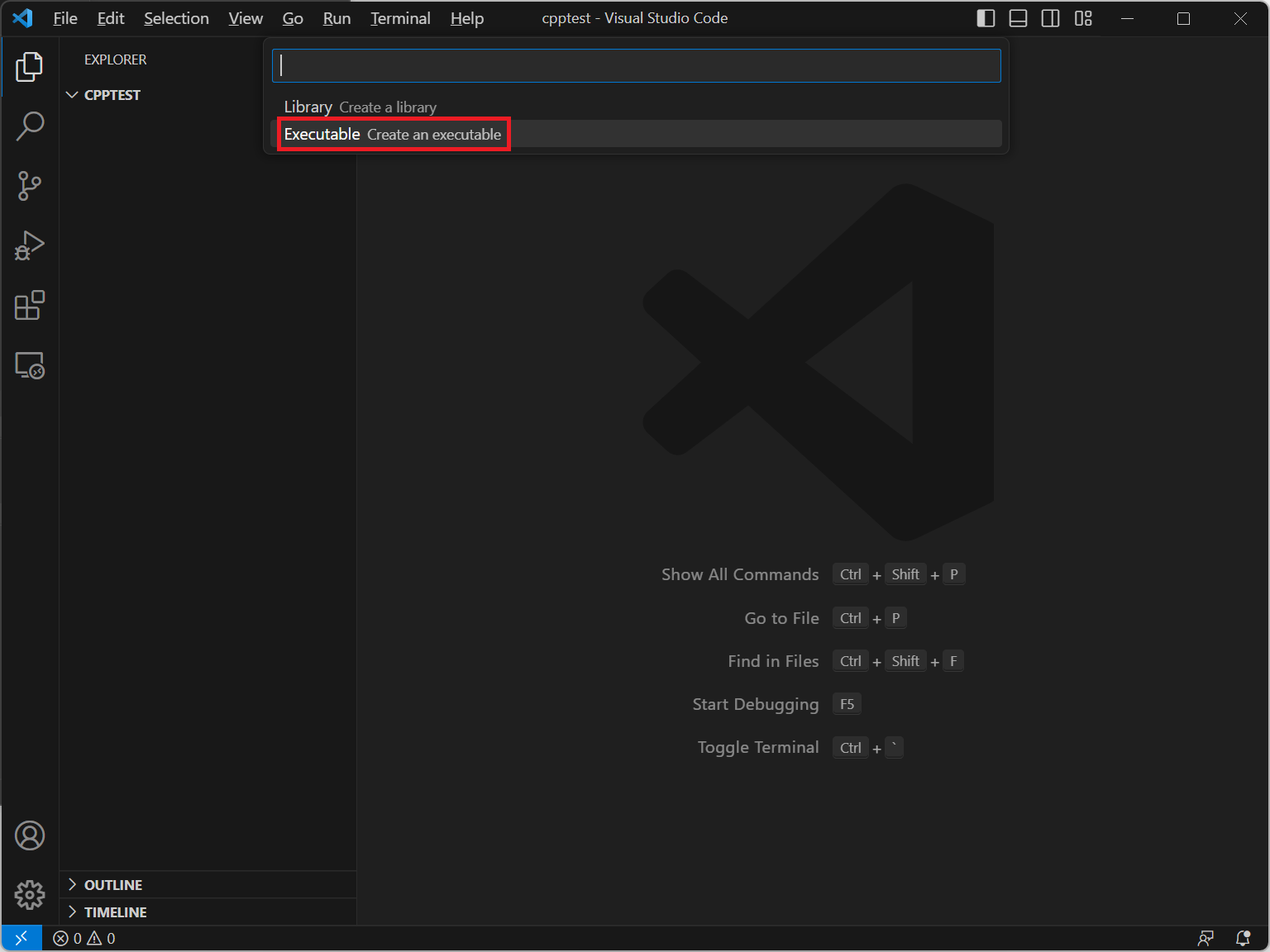Click the quick pick text input field
The height and width of the screenshot is (952, 1270).
pyautogui.click(x=636, y=66)
